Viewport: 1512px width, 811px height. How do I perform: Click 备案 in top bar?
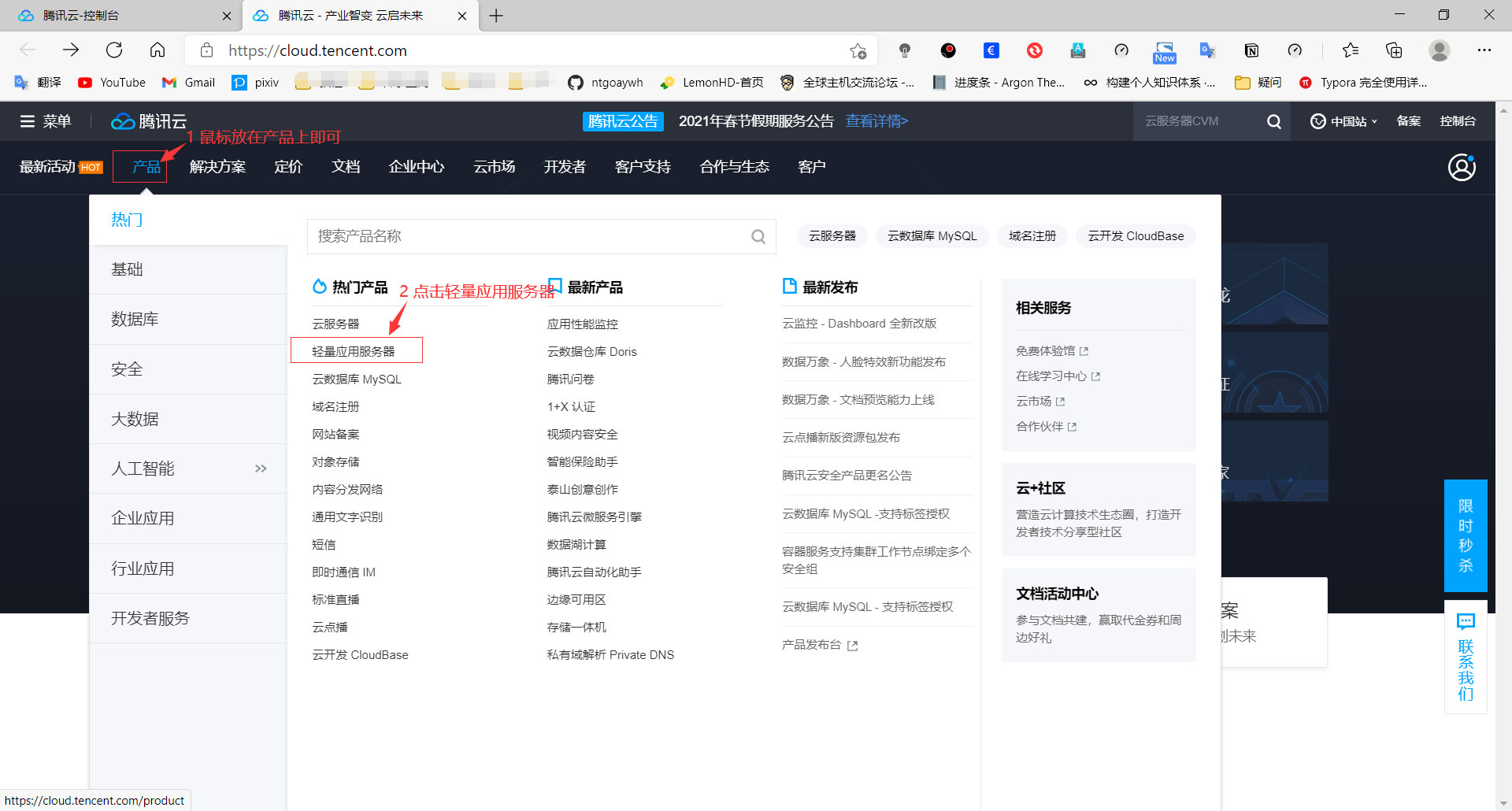tap(1408, 121)
